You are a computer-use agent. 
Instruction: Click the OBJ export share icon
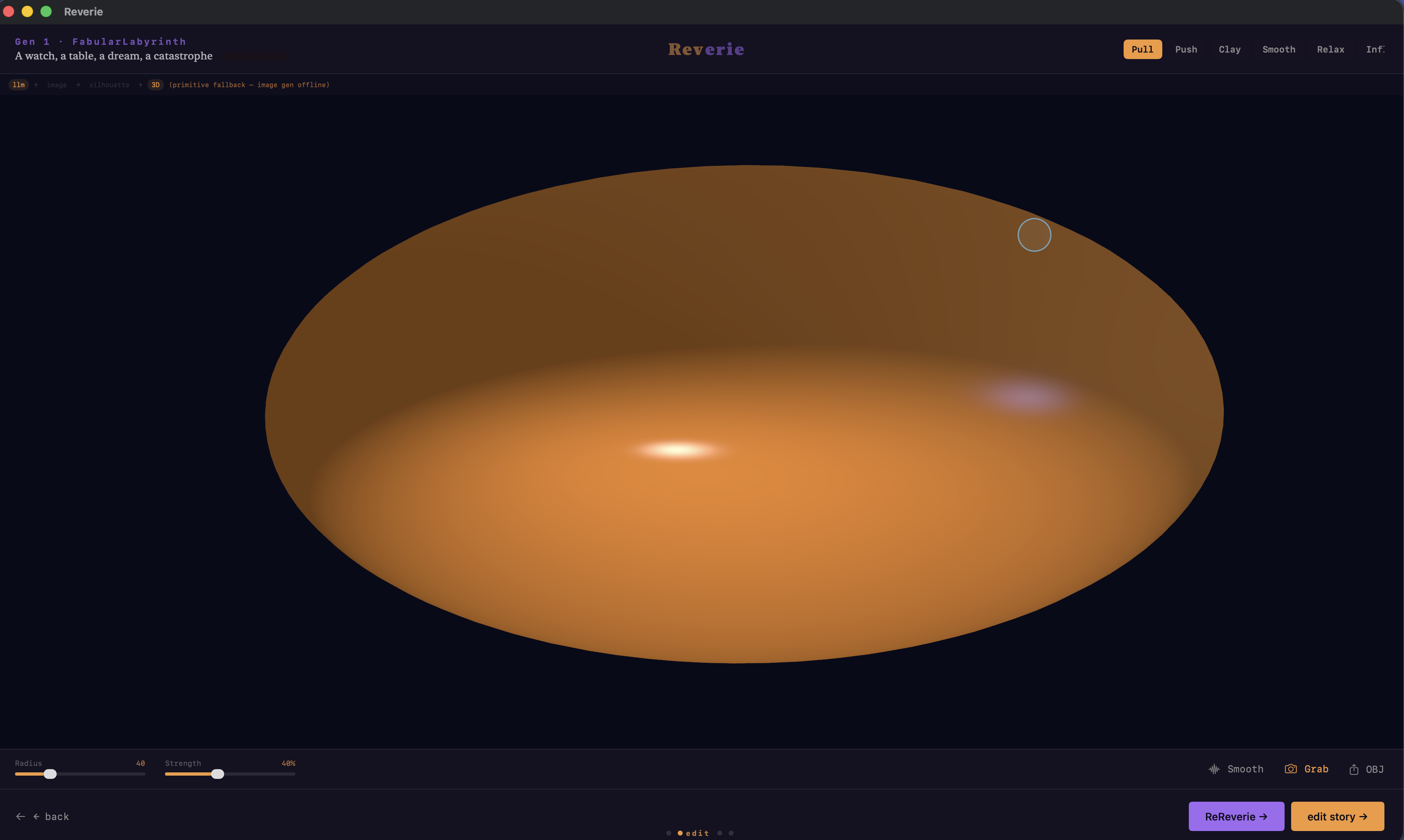pos(1353,769)
